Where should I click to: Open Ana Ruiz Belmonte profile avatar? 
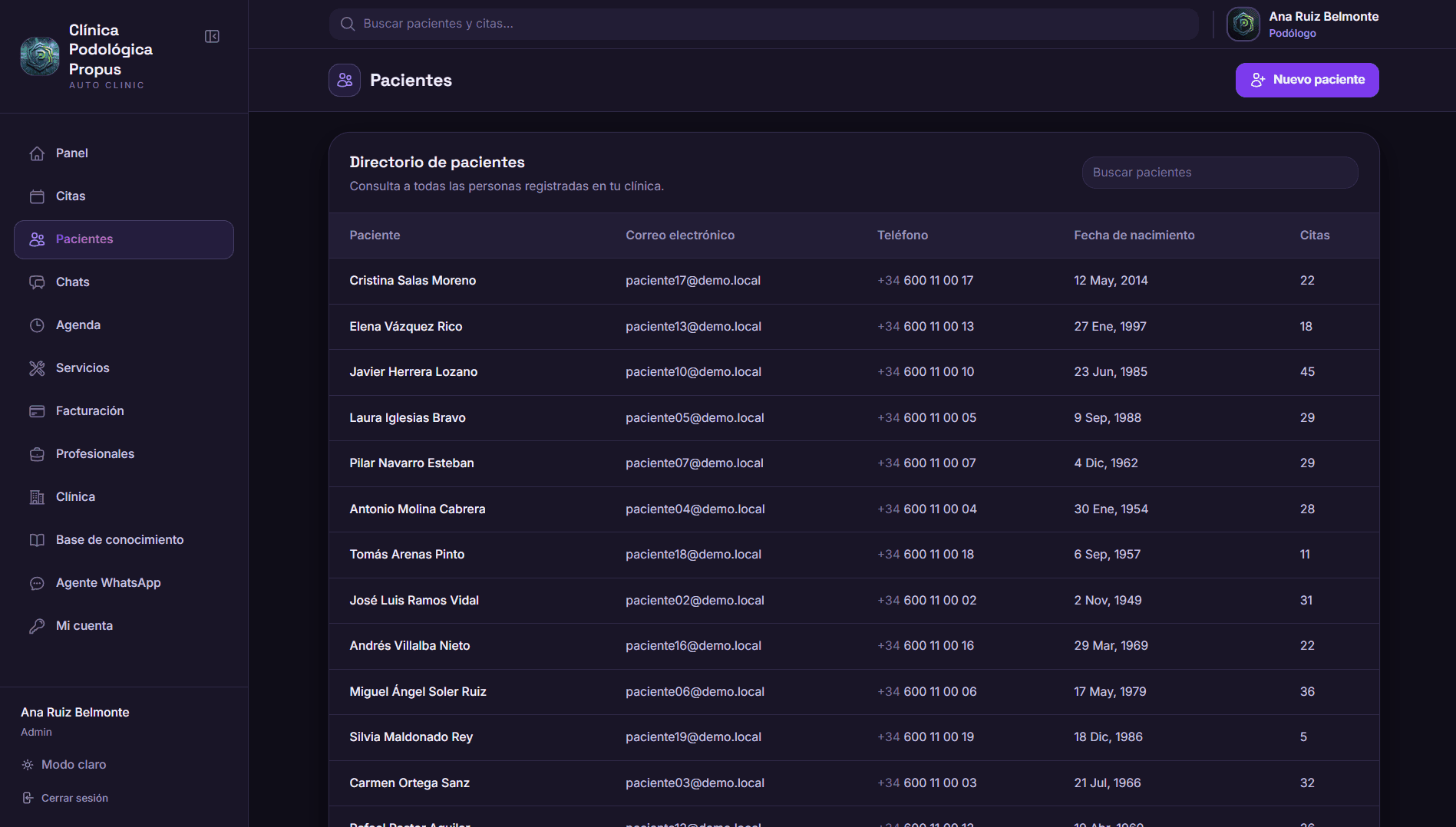click(1243, 24)
